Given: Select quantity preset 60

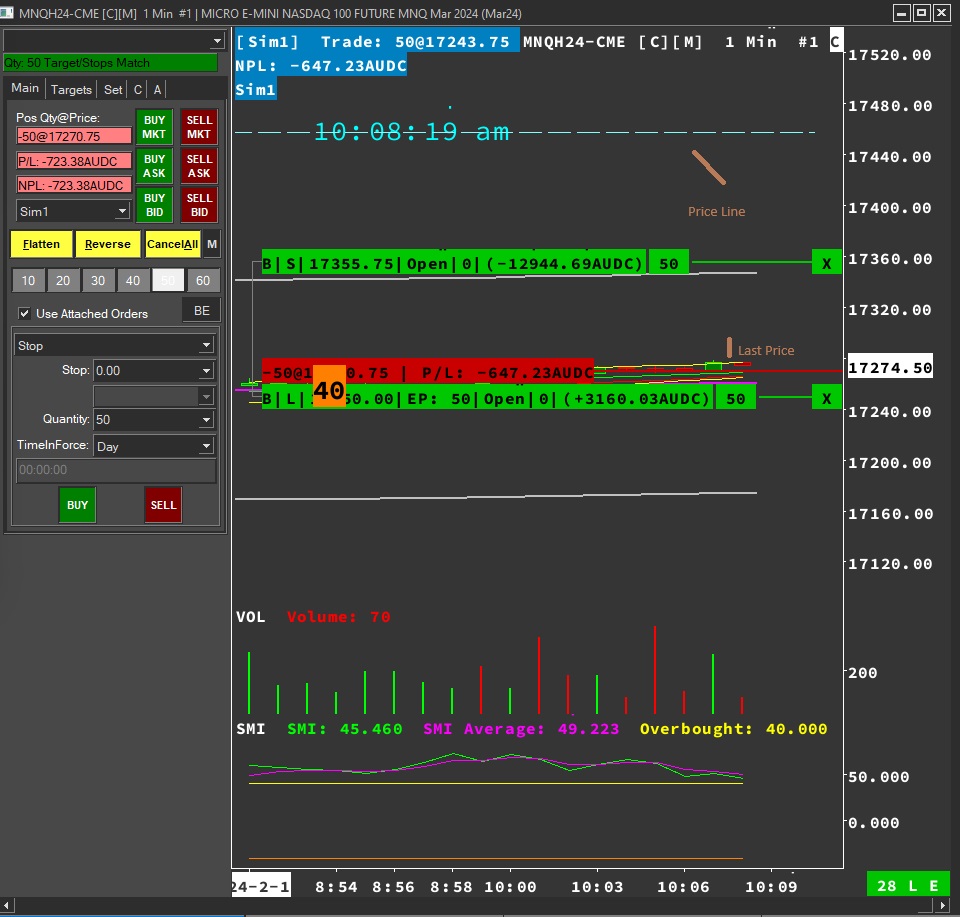Looking at the screenshot, I should pyautogui.click(x=203, y=281).
